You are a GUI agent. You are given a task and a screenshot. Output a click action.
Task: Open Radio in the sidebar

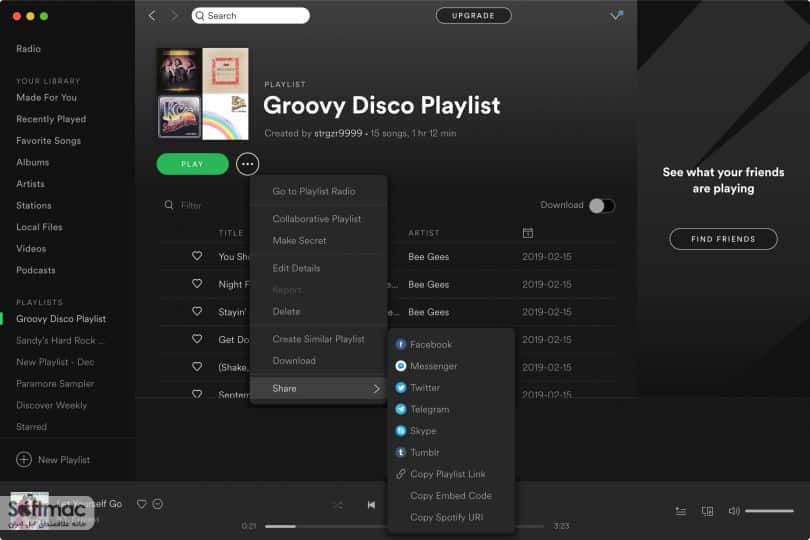pyautogui.click(x=28, y=49)
